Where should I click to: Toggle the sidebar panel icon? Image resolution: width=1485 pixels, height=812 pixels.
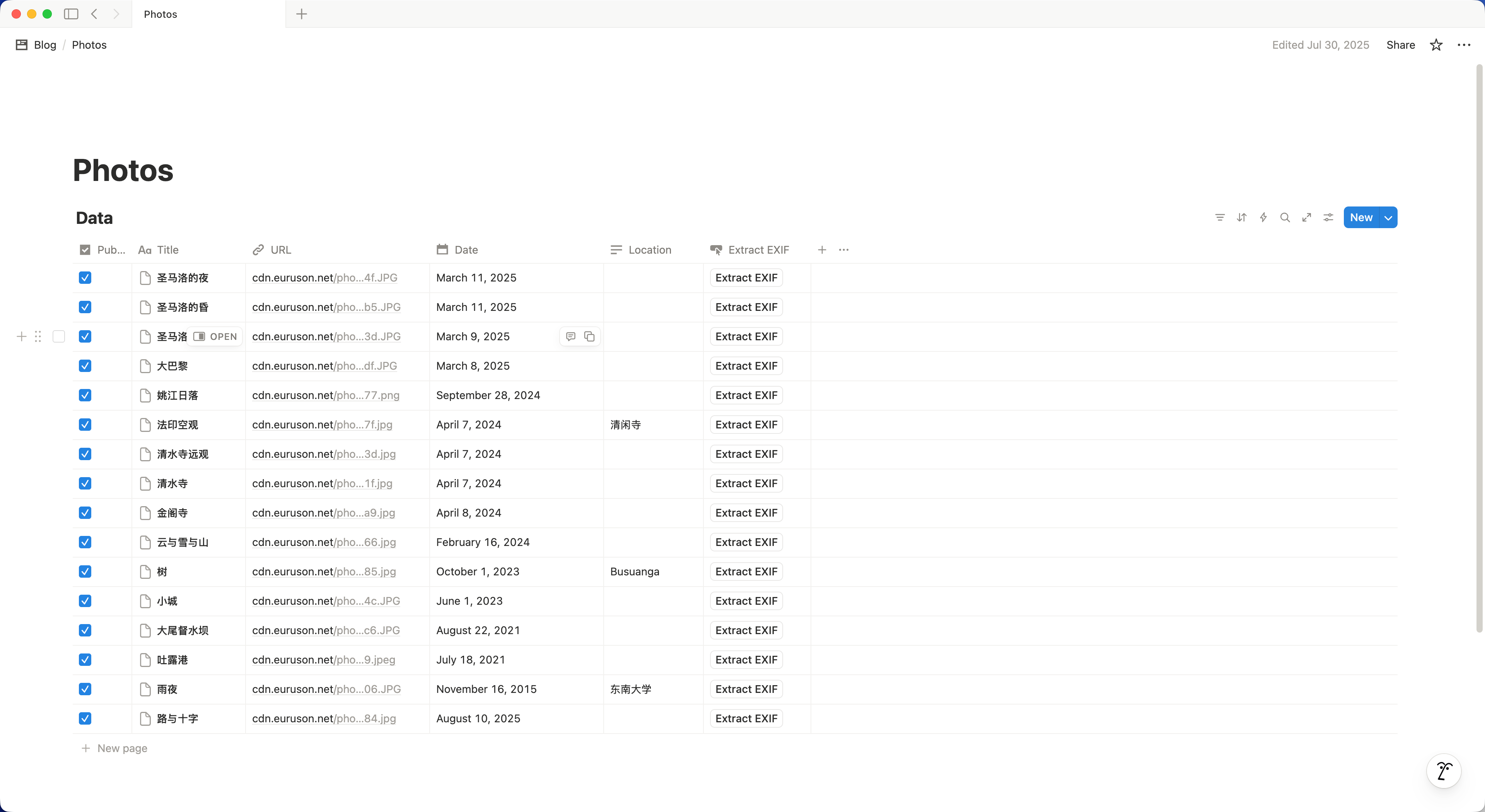[x=71, y=14]
